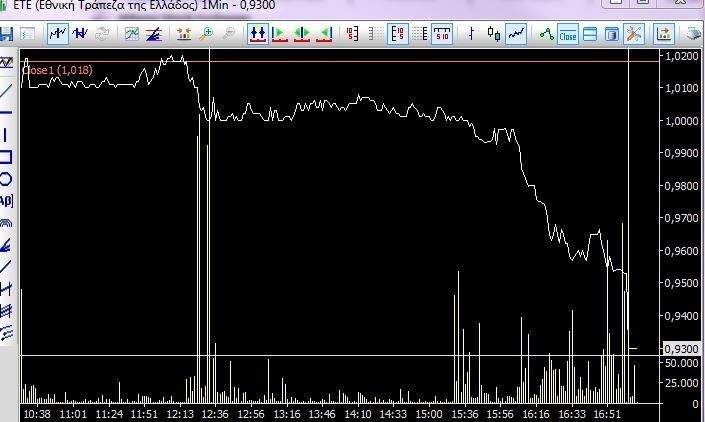Toggle the 5-10 horizontal ruler scale button
705x422 pixels.
pos(442,34)
